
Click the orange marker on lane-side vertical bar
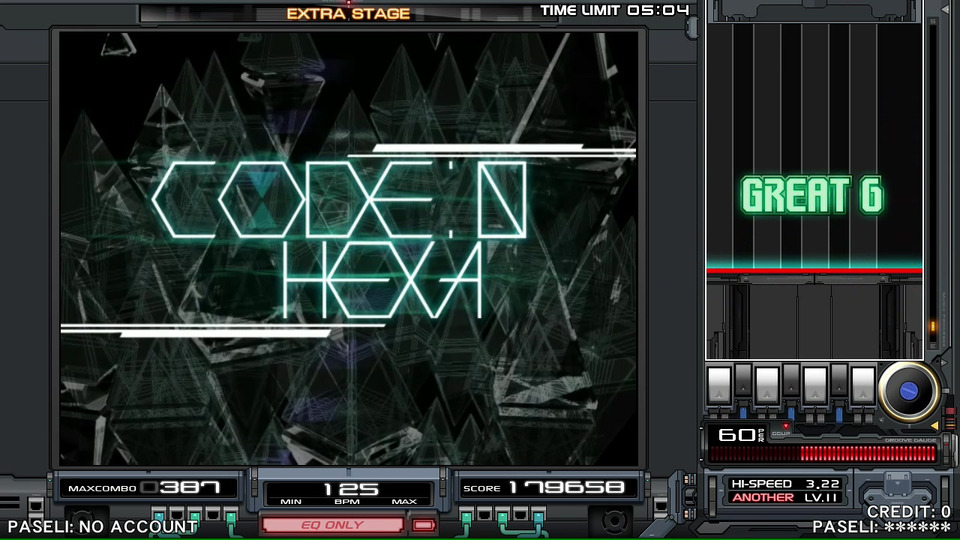(x=932, y=328)
